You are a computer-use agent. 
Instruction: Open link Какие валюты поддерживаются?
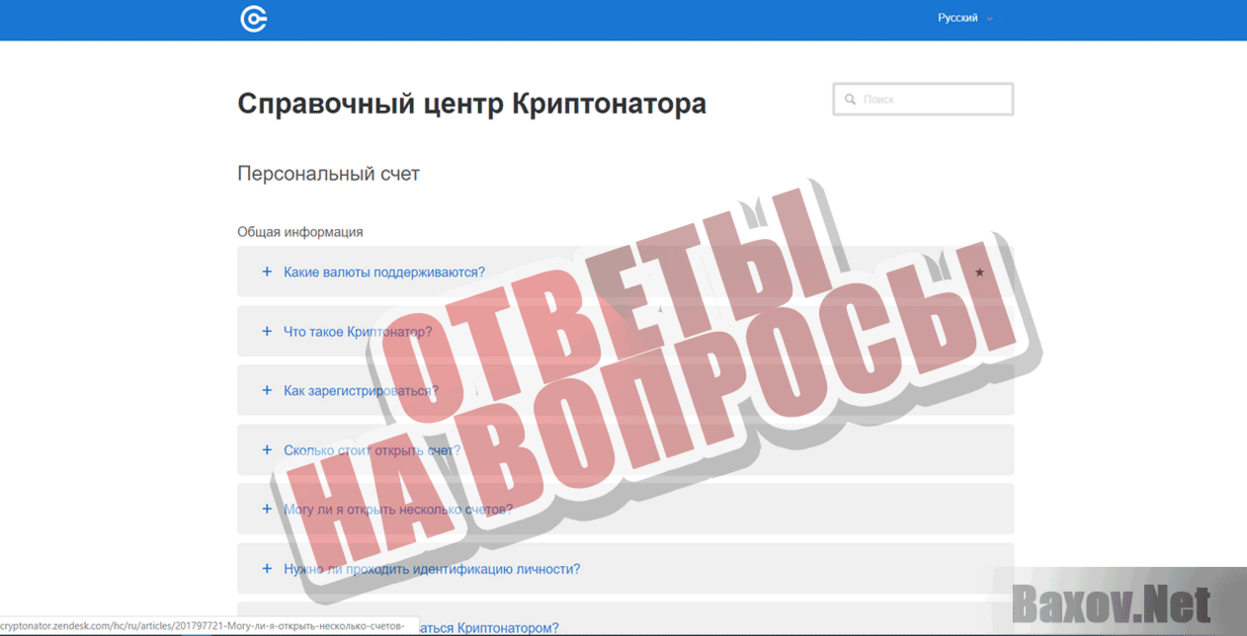click(384, 272)
